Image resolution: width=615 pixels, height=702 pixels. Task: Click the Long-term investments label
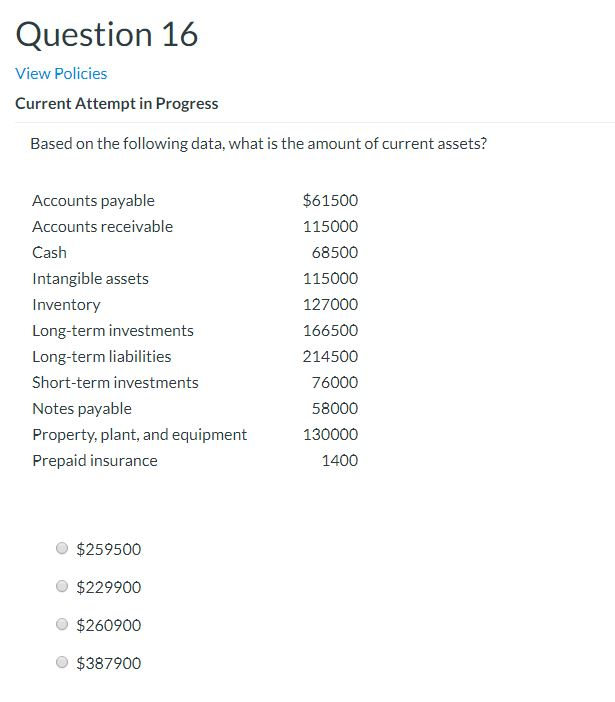(113, 331)
